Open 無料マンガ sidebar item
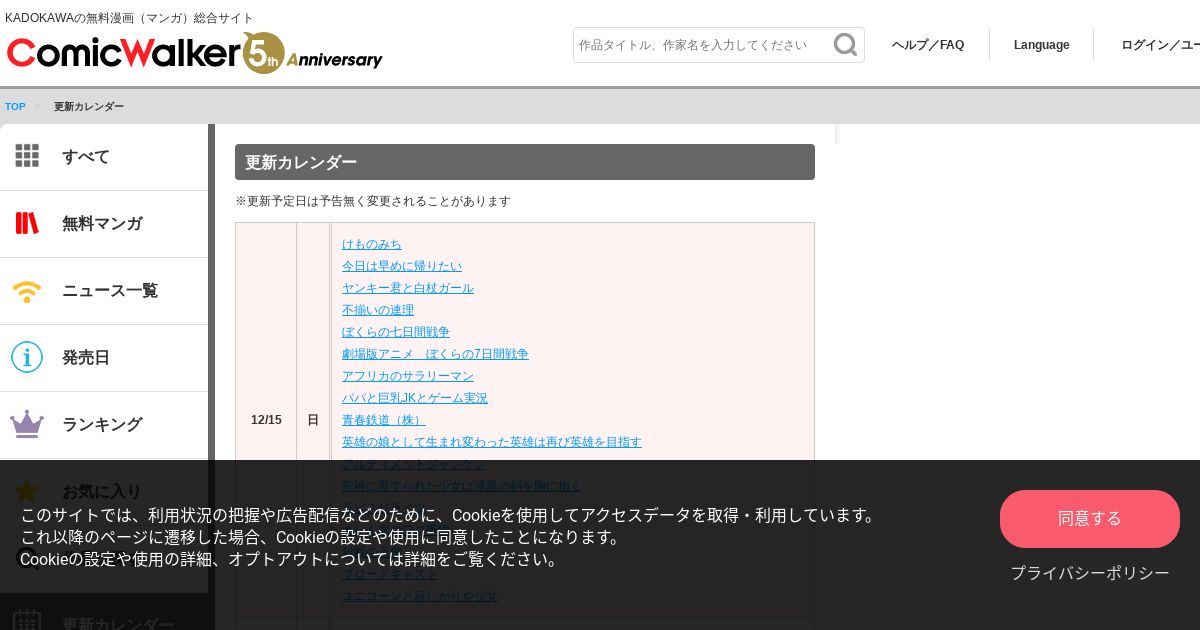Image resolution: width=1200 pixels, height=630 pixels. click(x=104, y=224)
